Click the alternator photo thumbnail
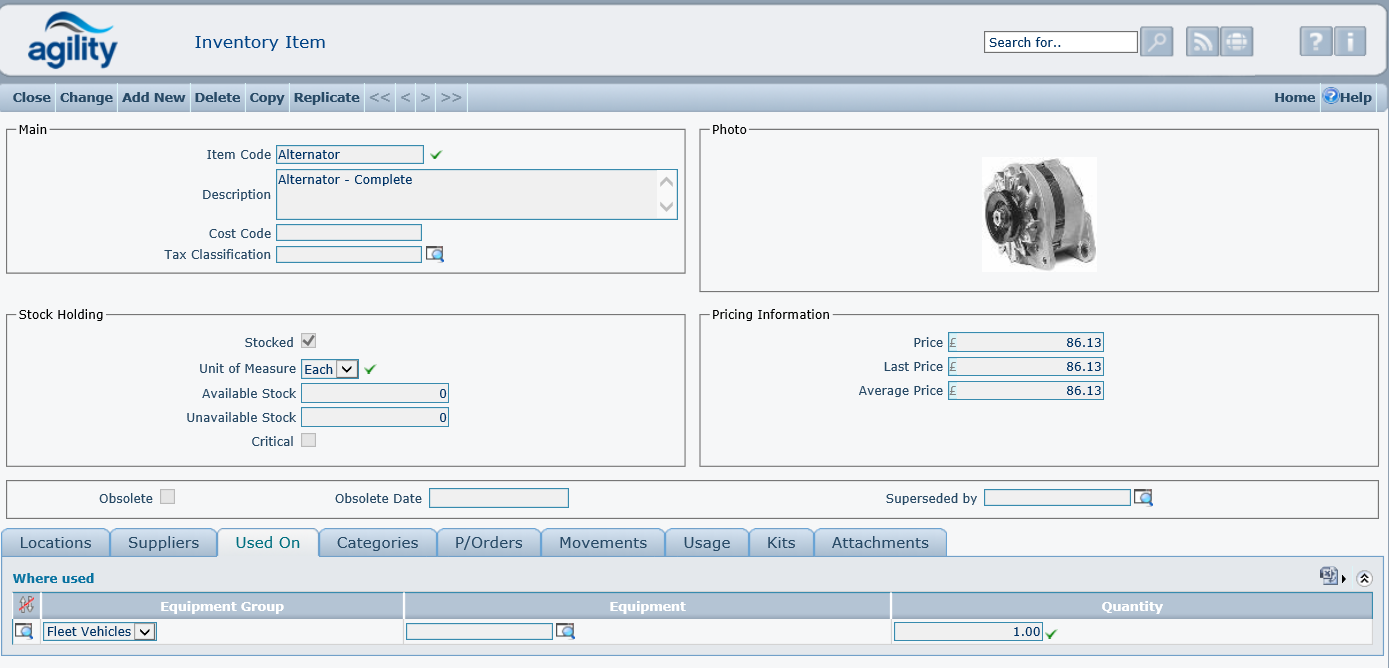 click(1039, 213)
